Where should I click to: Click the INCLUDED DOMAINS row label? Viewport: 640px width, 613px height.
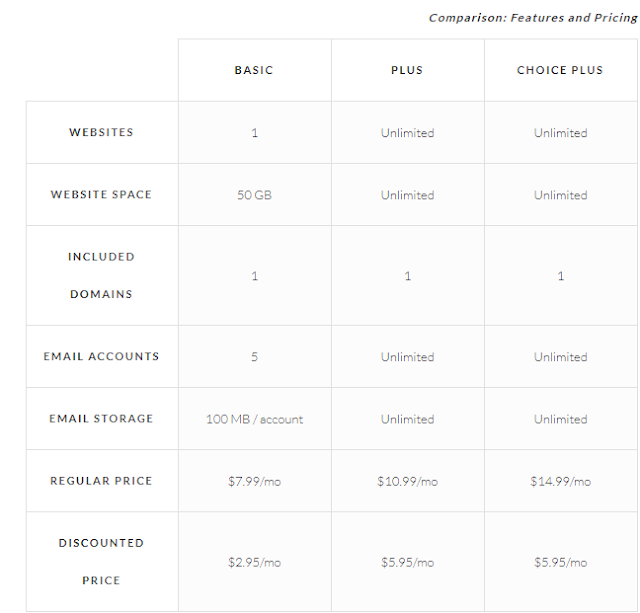click(x=101, y=275)
